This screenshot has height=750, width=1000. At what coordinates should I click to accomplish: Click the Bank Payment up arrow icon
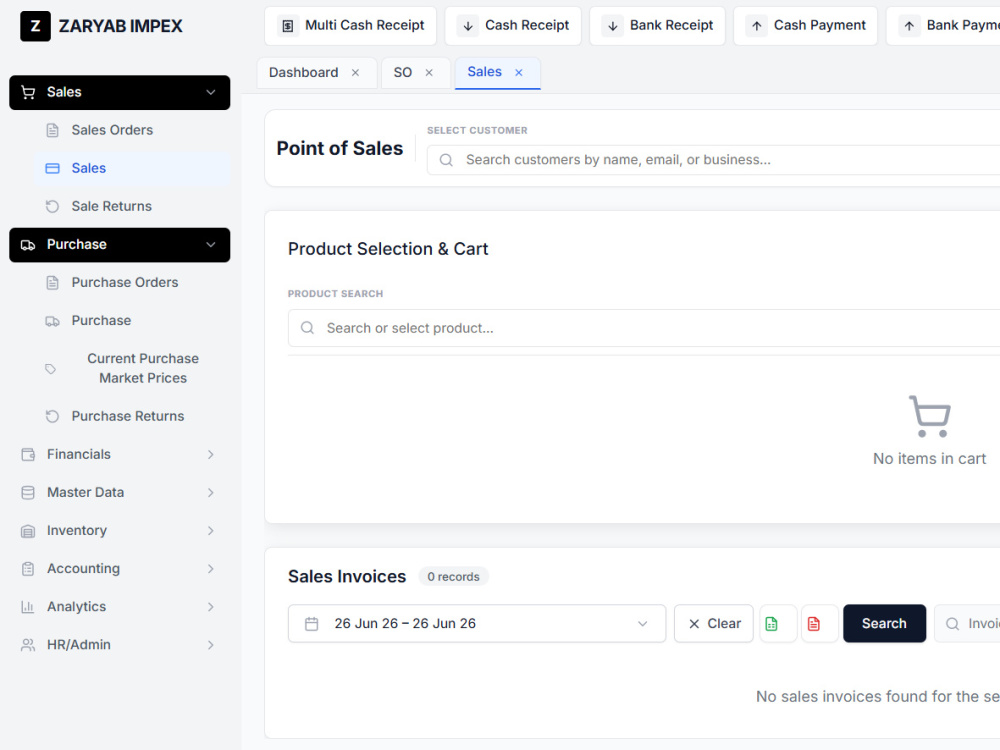[x=909, y=26]
